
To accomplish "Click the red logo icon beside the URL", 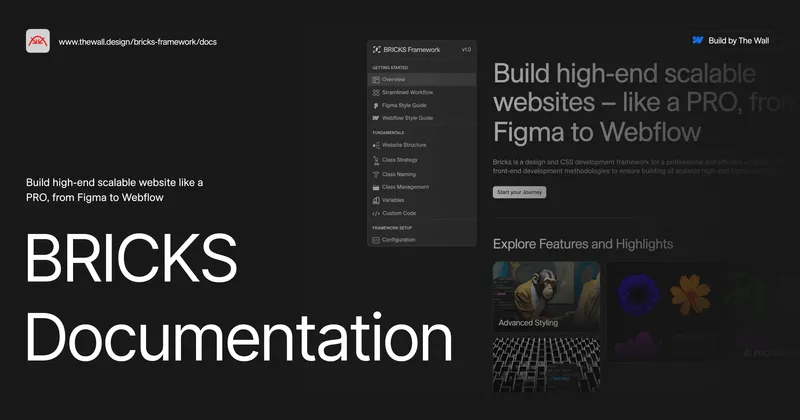I will click(x=38, y=41).
